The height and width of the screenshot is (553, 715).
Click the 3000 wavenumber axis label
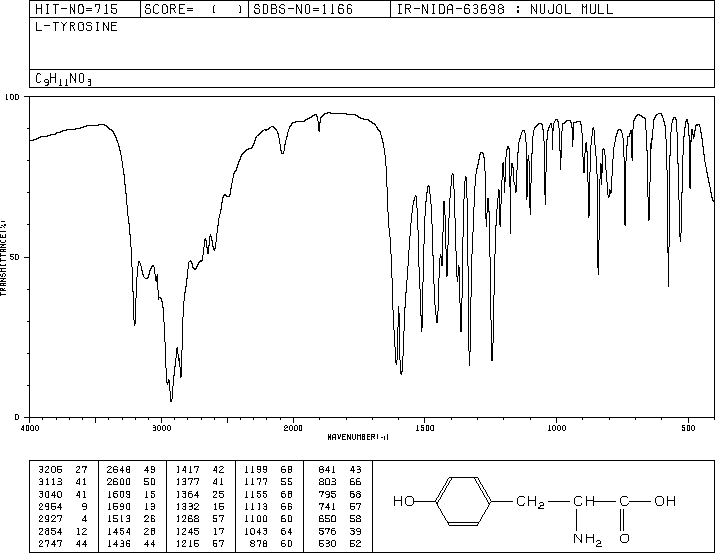(161, 428)
